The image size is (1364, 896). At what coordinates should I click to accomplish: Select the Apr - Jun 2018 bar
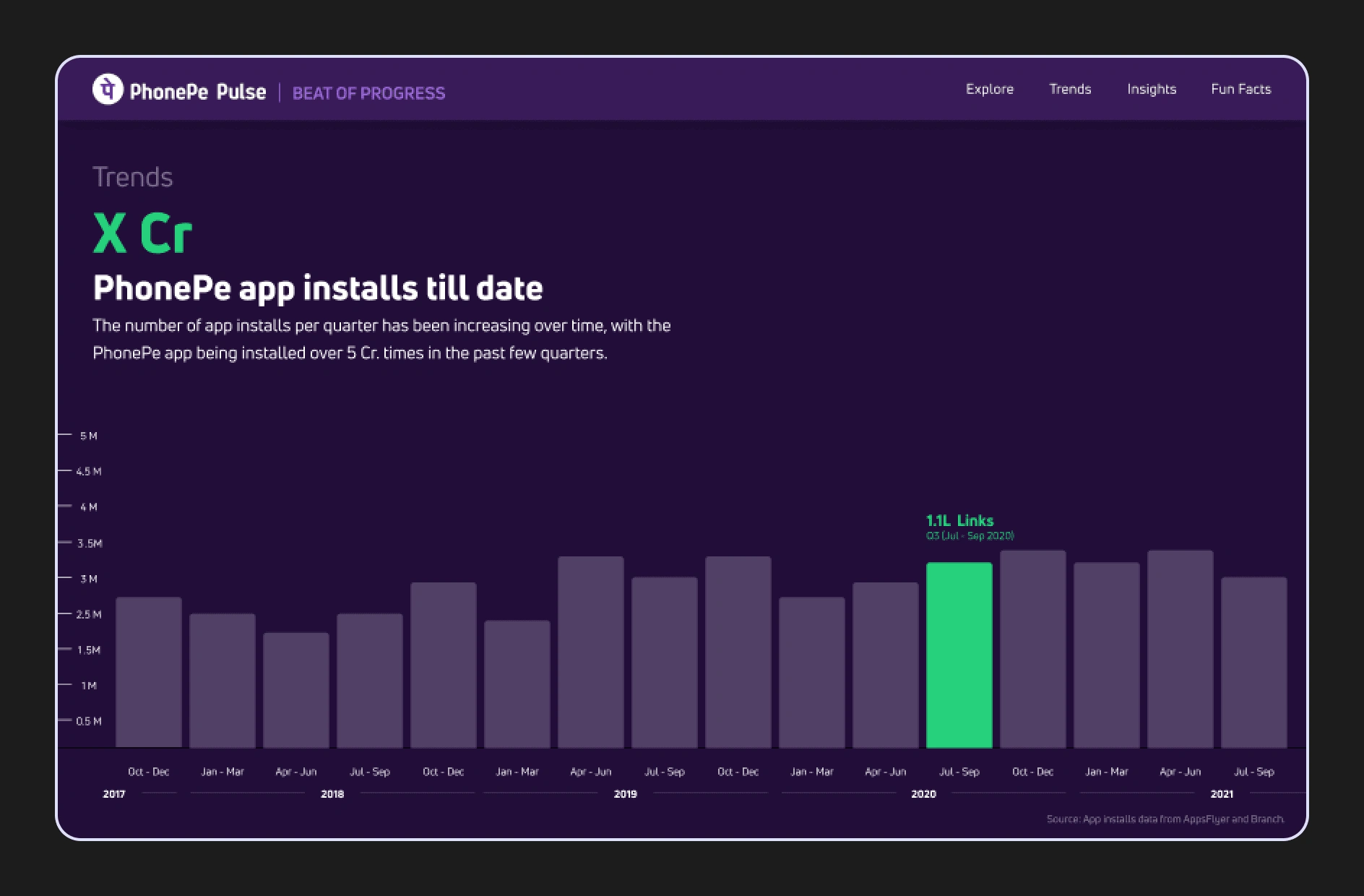[296, 690]
